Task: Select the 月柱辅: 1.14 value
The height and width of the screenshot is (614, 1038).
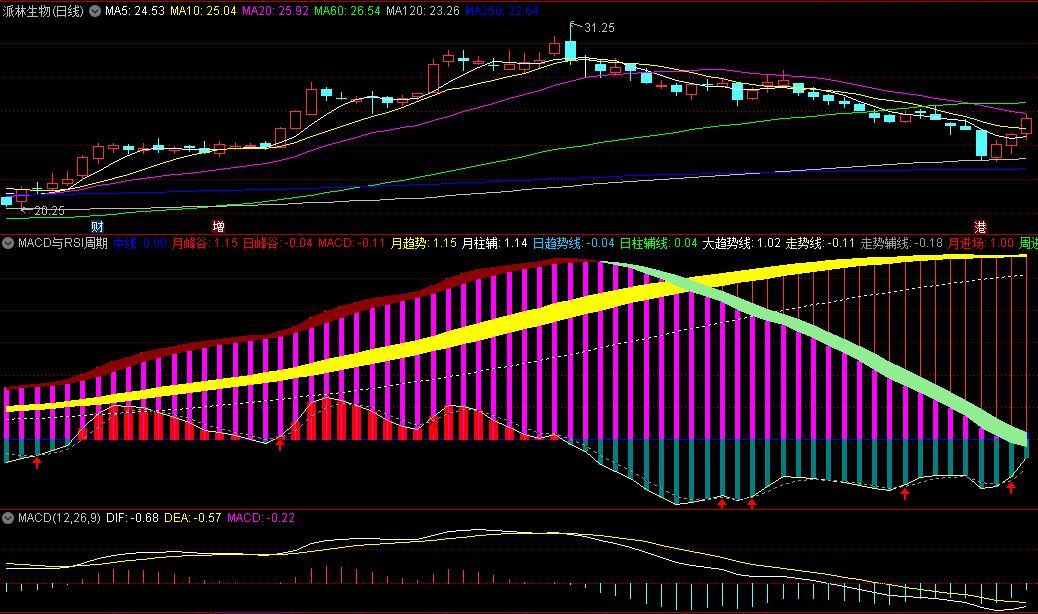Action: [x=495, y=243]
